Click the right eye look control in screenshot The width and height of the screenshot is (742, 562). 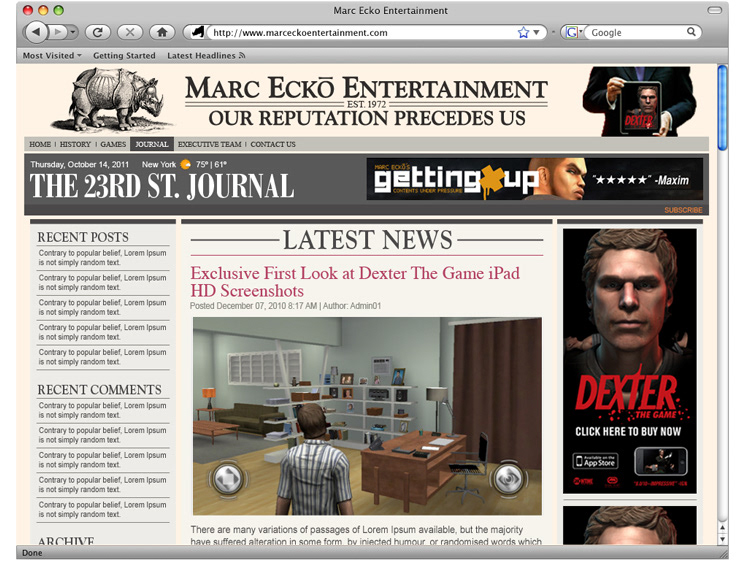[508, 479]
